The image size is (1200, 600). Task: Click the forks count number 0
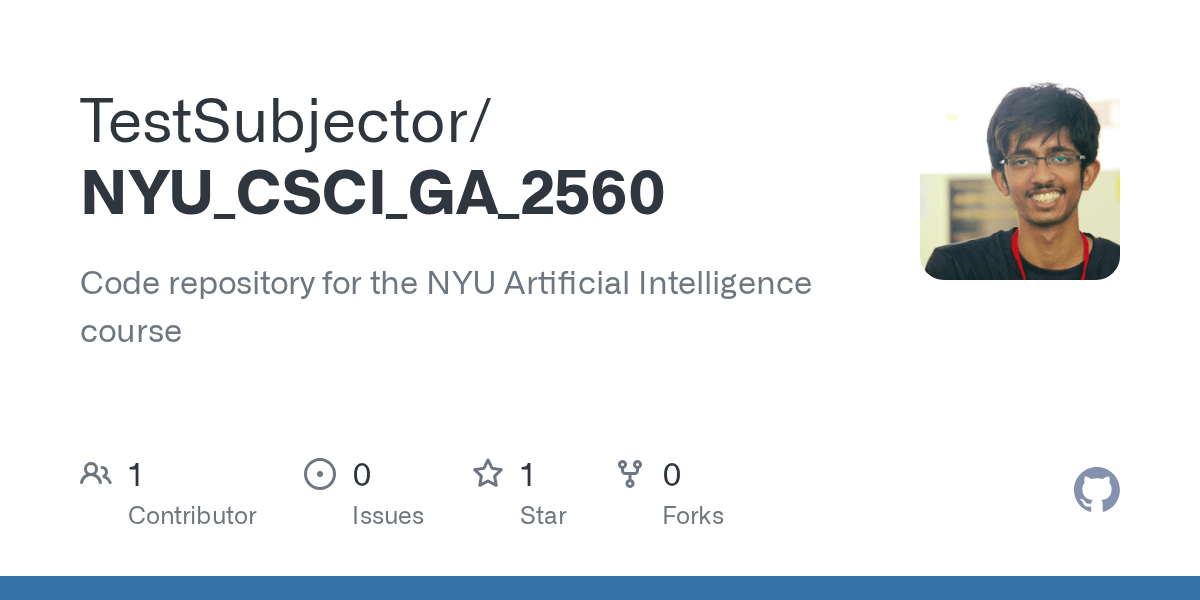click(x=672, y=475)
